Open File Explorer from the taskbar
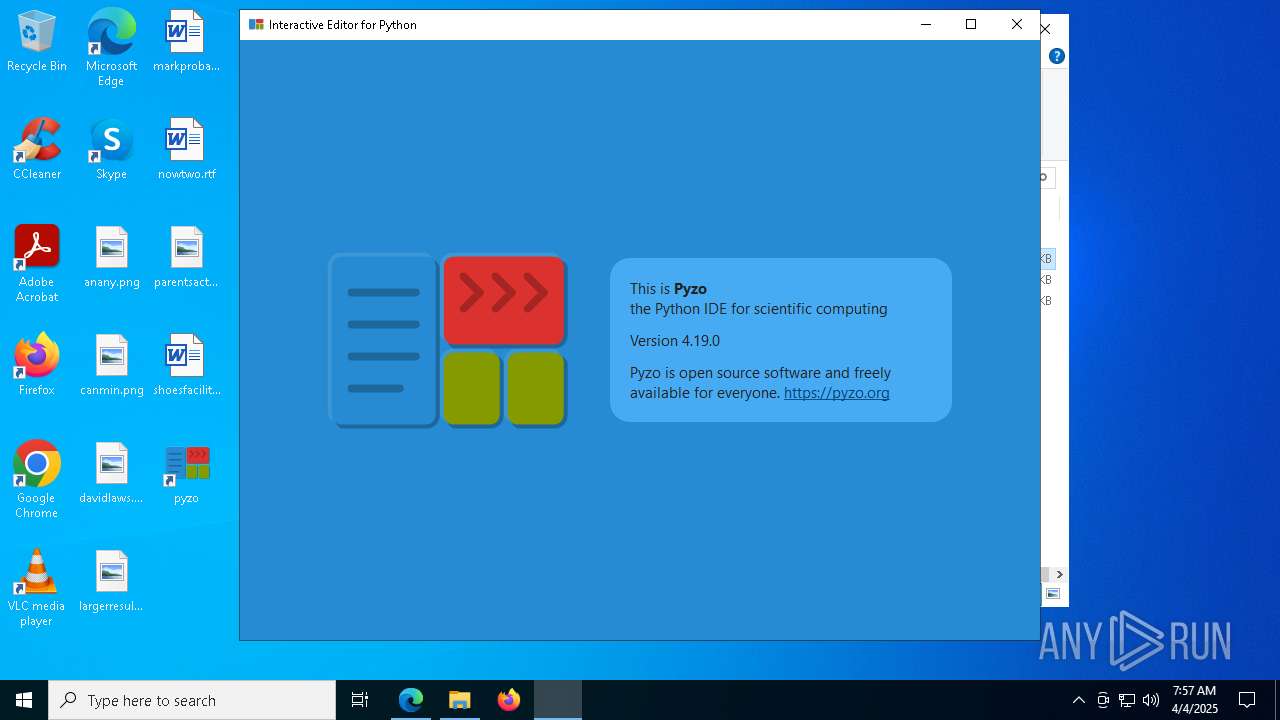 [460, 700]
